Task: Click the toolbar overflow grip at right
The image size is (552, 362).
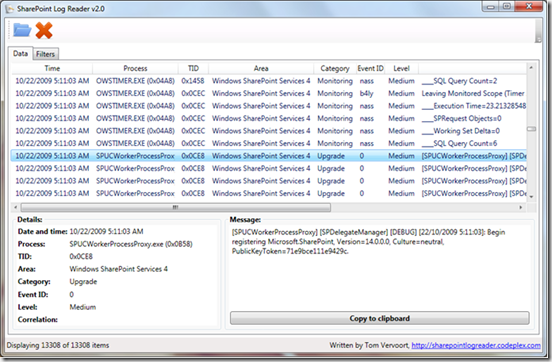Action: pyautogui.click(x=538, y=31)
